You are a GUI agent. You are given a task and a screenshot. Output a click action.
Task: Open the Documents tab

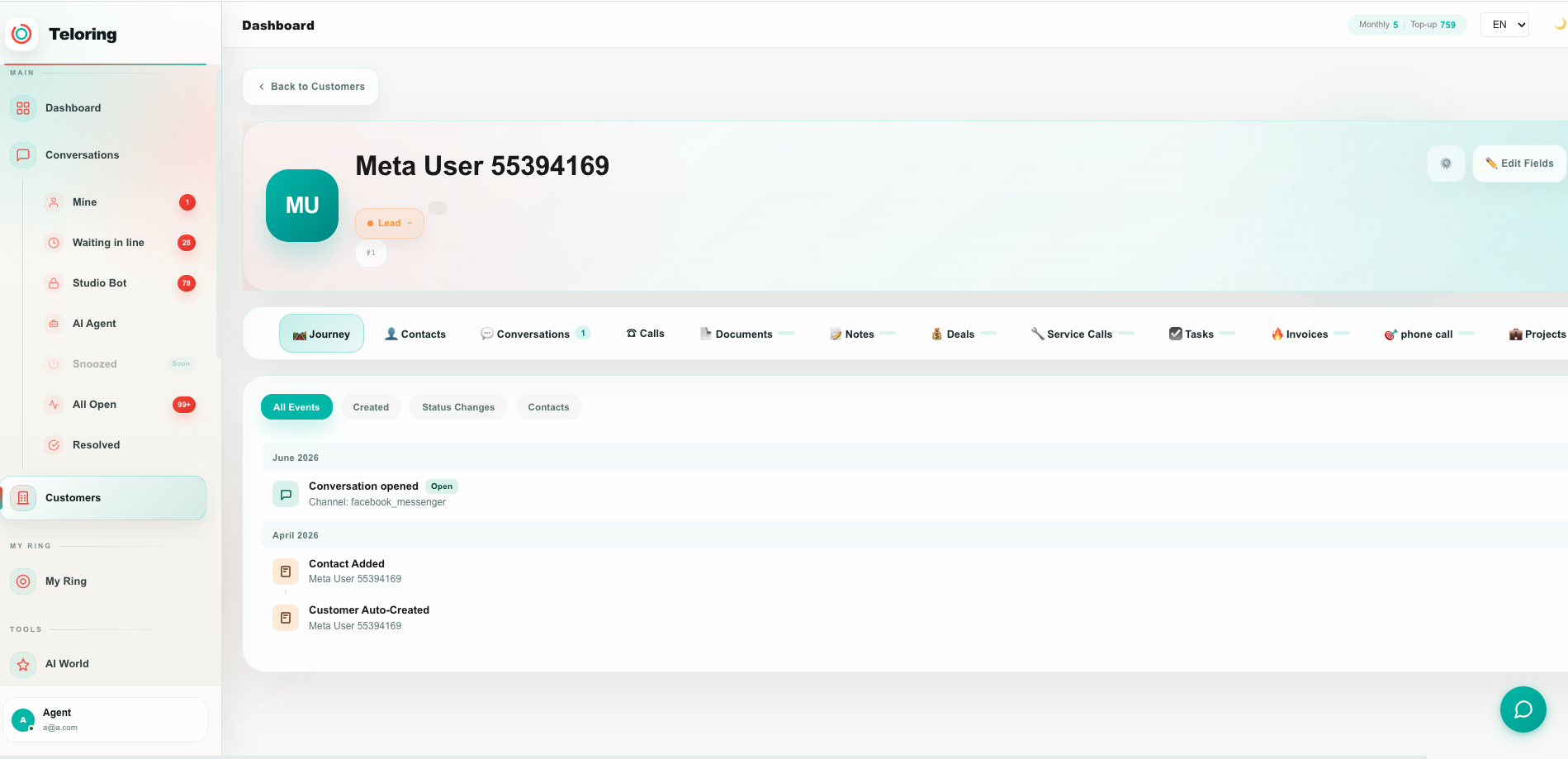point(746,334)
